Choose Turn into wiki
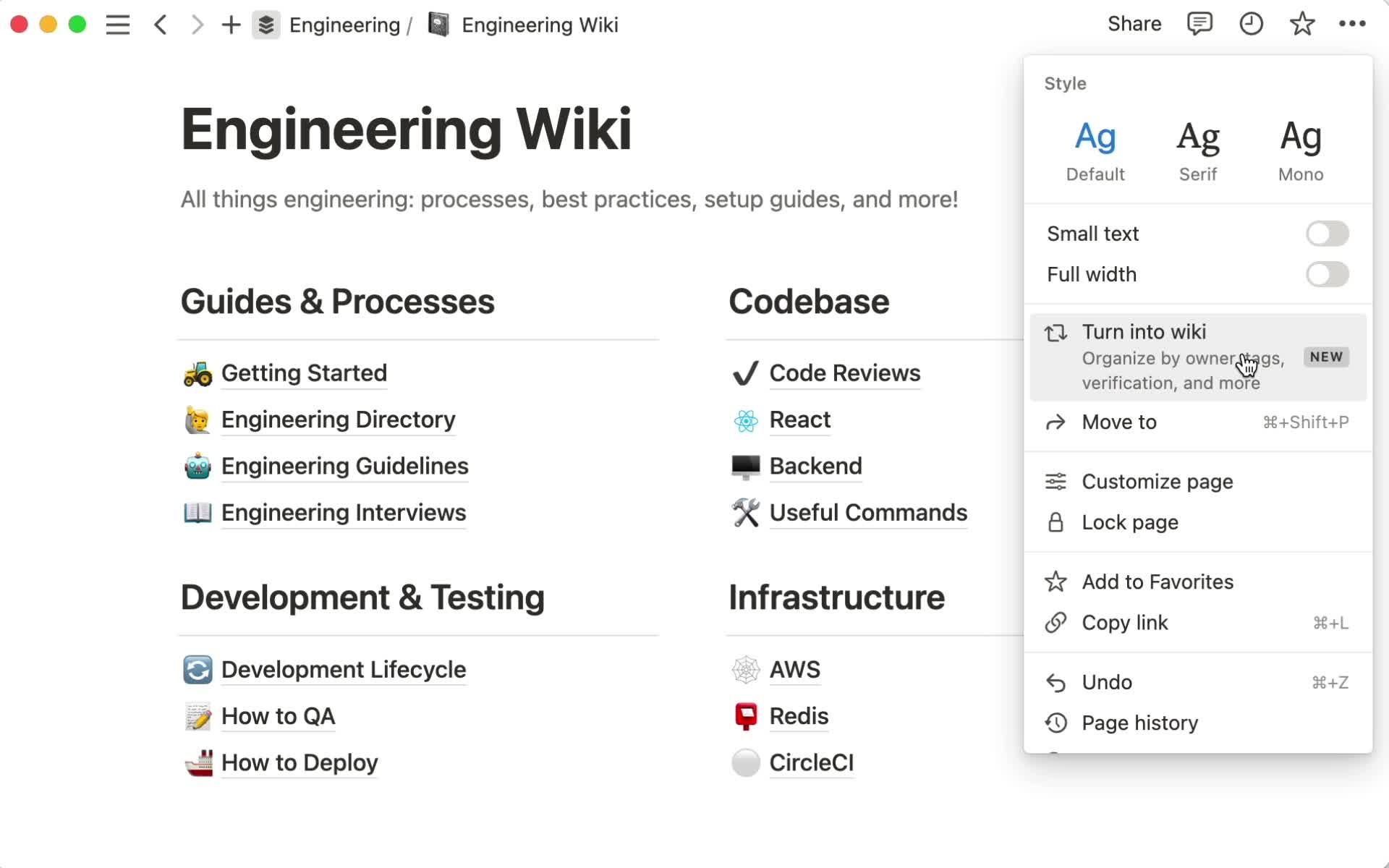The width and height of the screenshot is (1389, 868). (x=1144, y=332)
